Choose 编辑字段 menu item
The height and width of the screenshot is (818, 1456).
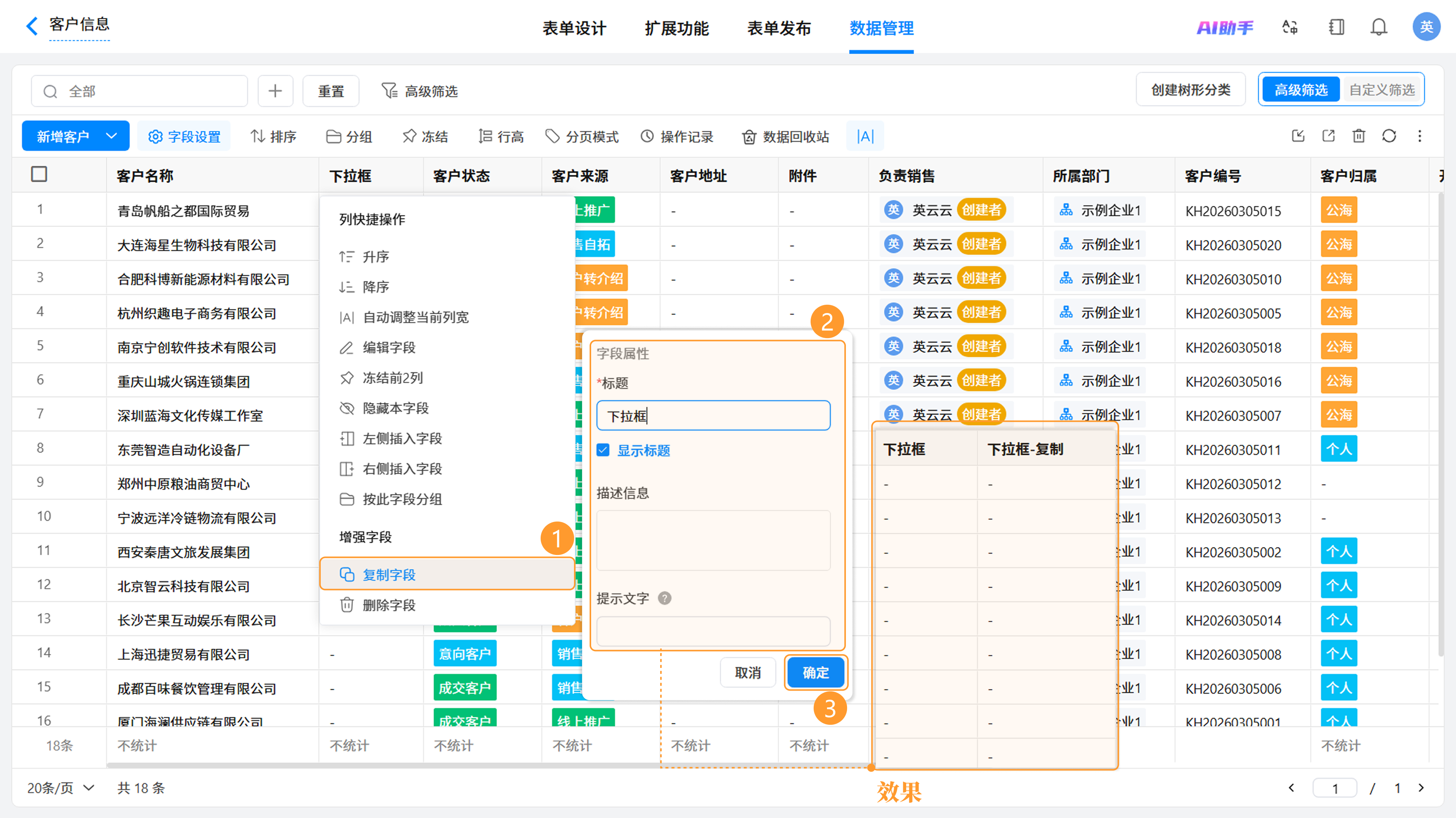pos(447,348)
